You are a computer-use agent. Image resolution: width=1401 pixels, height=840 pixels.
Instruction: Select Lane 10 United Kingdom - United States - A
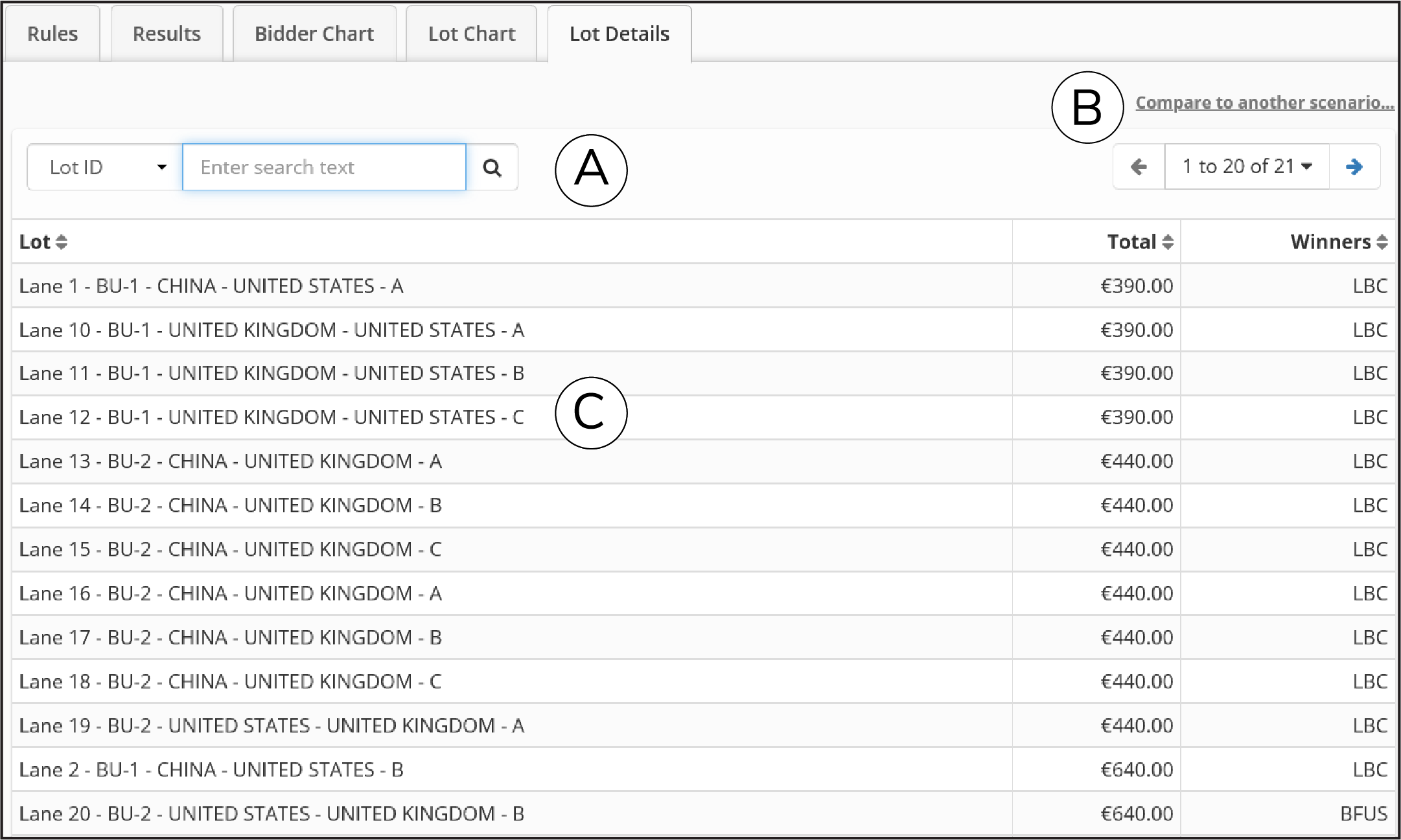pos(704,330)
